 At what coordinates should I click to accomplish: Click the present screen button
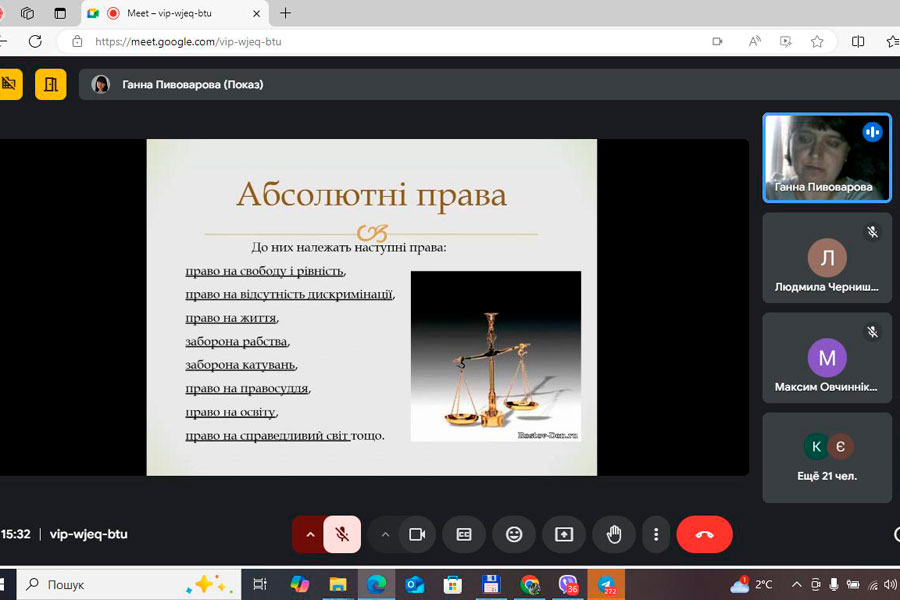[x=564, y=535]
